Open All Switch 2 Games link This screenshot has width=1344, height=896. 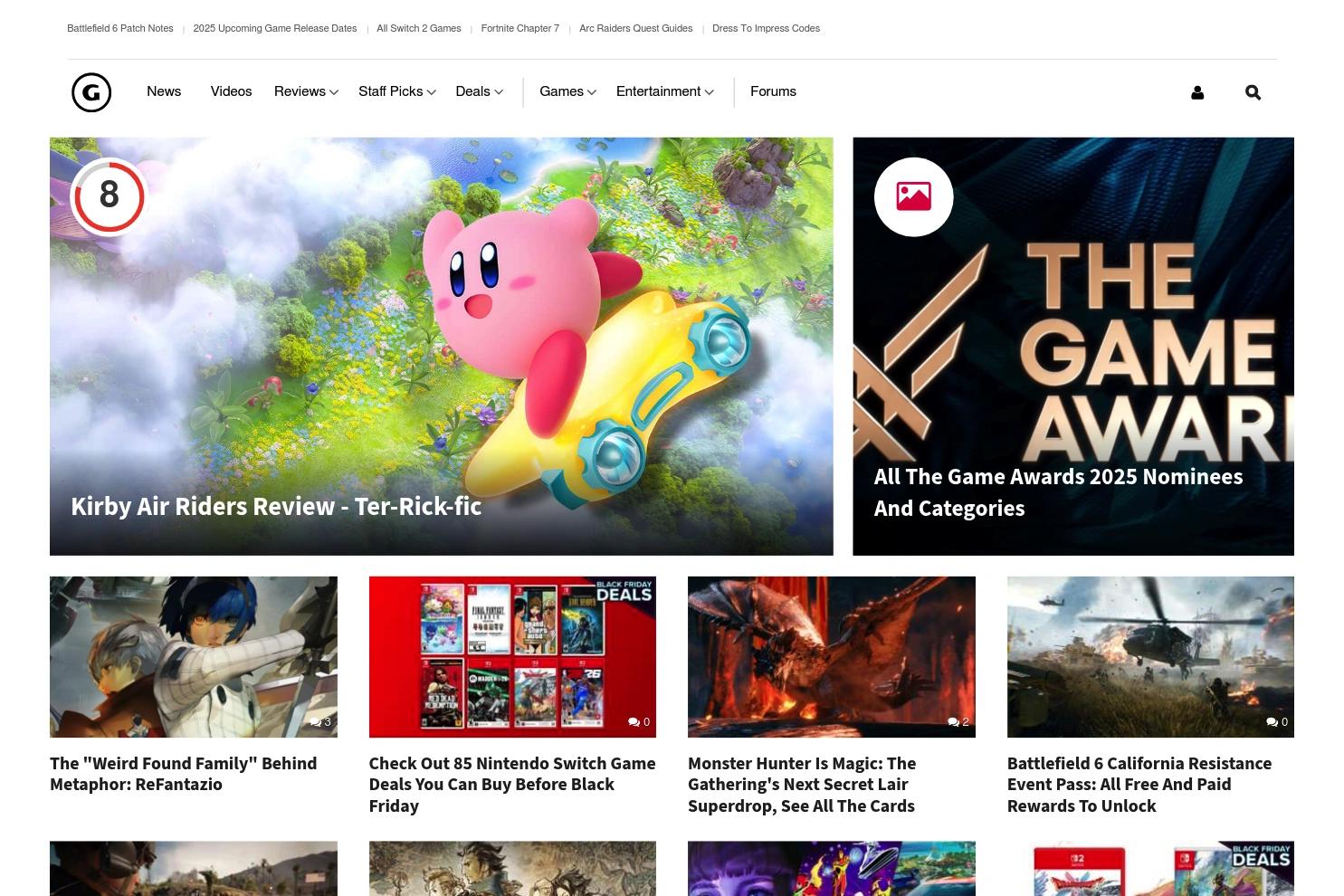coord(419,29)
